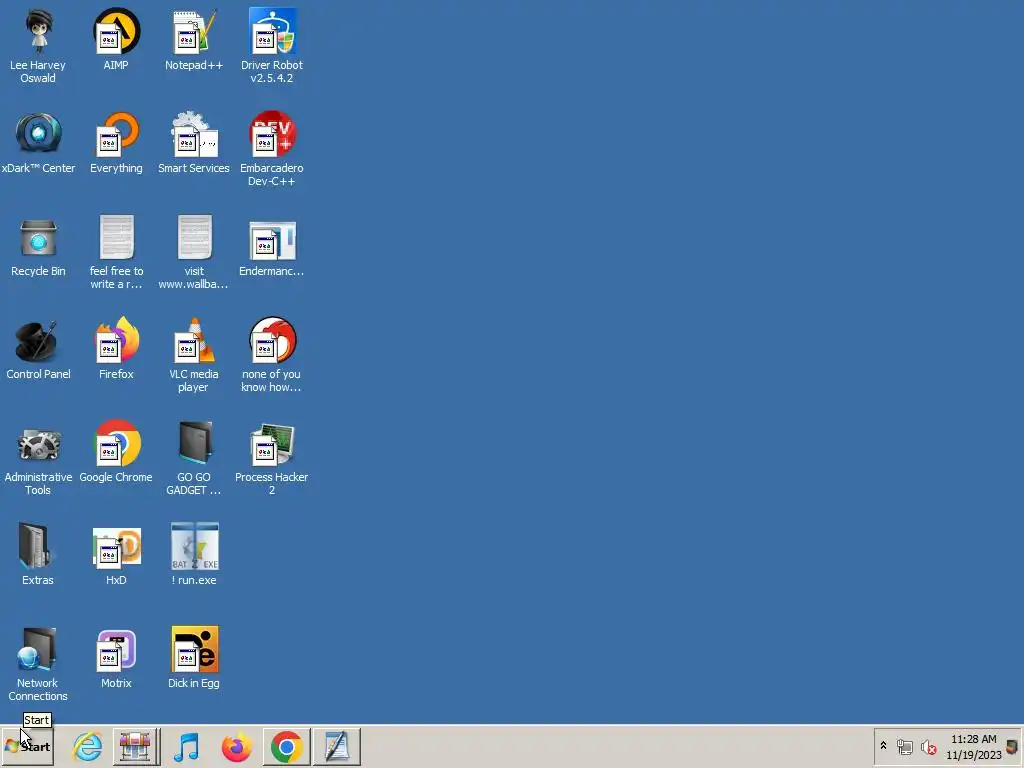The image size is (1024, 768).
Task: Click the tray icon right of the clock
Action: (1013, 746)
